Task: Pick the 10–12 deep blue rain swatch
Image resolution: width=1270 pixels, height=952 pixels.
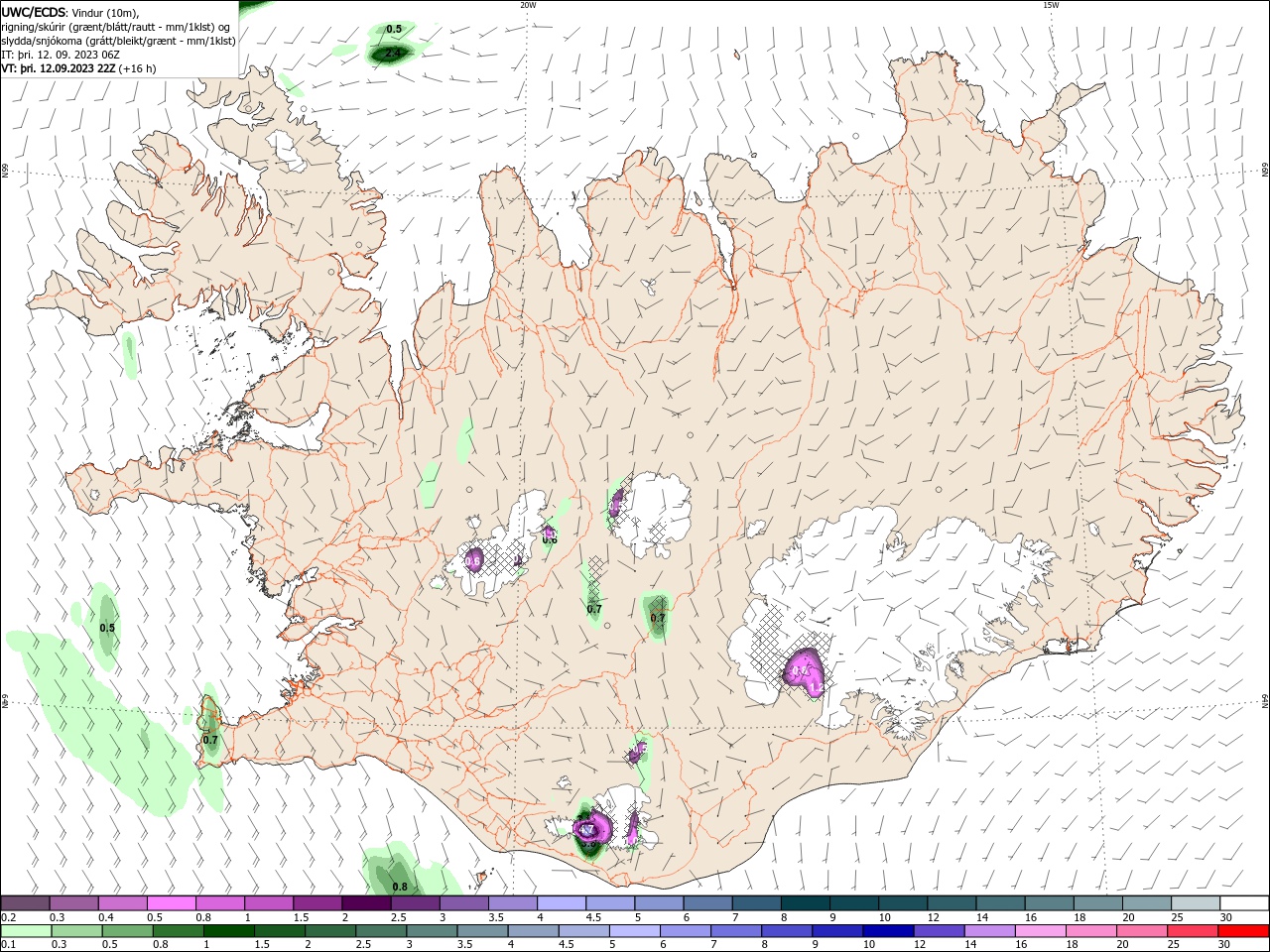Action: (888, 931)
